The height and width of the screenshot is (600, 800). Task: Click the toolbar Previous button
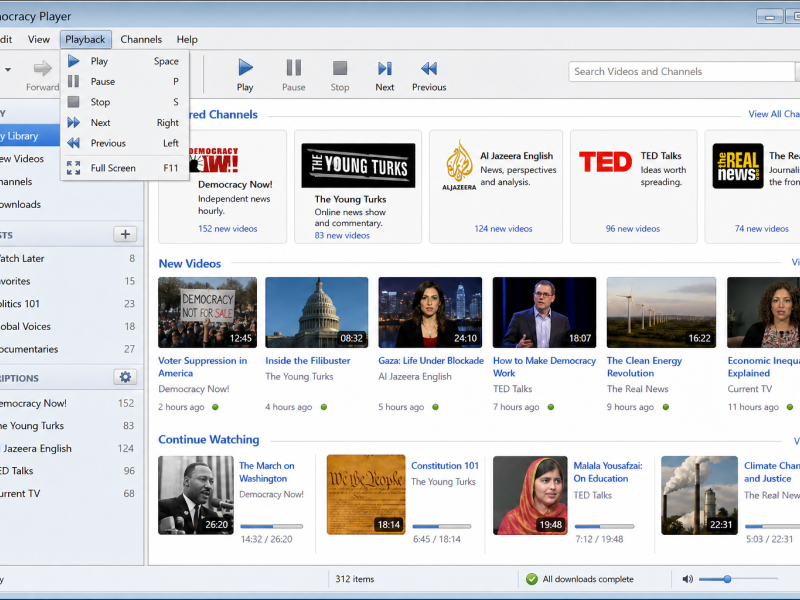click(429, 76)
